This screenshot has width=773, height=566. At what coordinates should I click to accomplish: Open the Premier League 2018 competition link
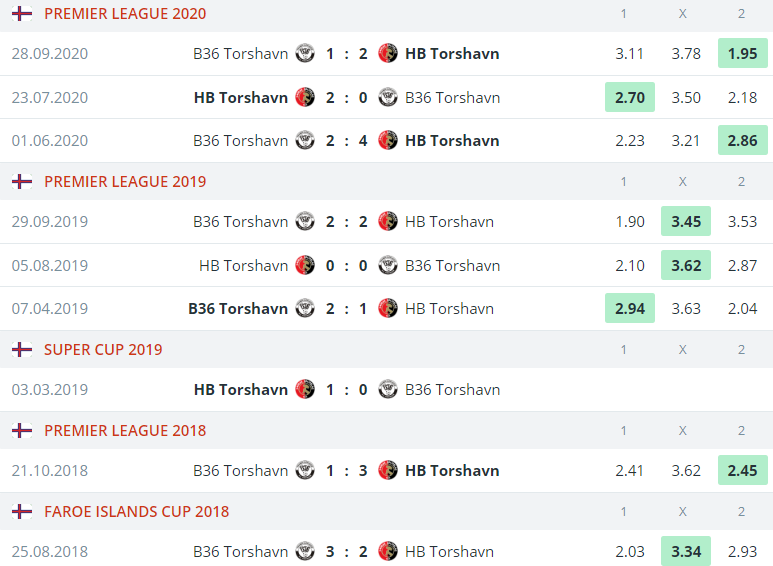click(x=125, y=430)
